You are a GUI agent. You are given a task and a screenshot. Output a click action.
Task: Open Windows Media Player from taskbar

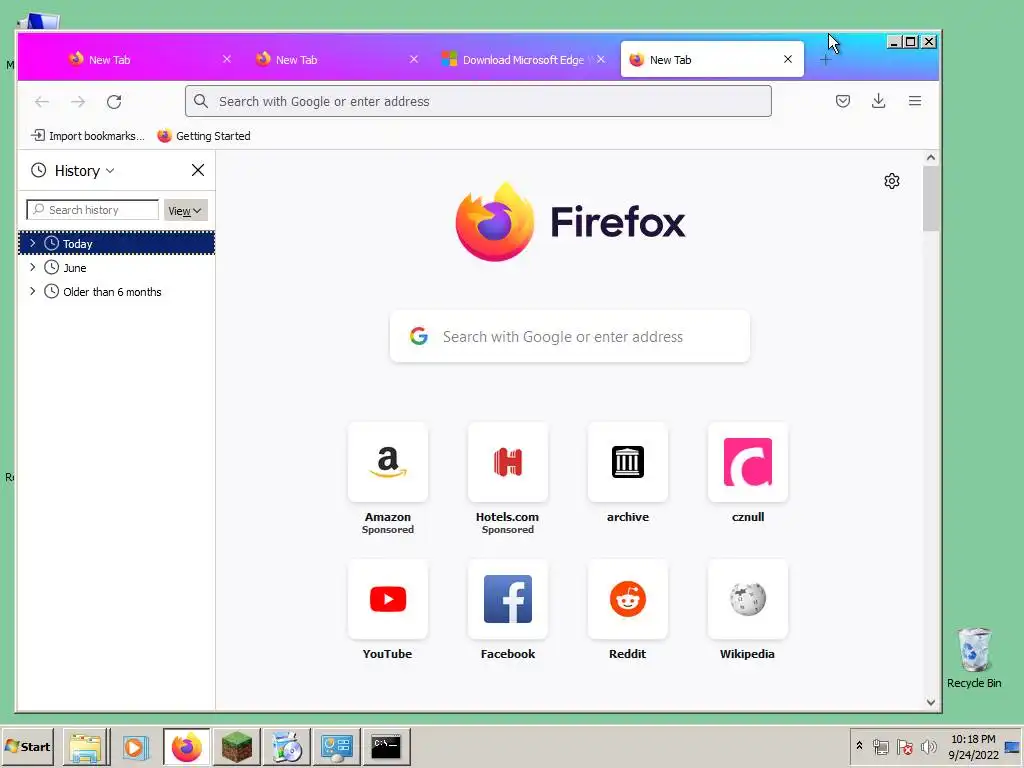click(x=136, y=746)
